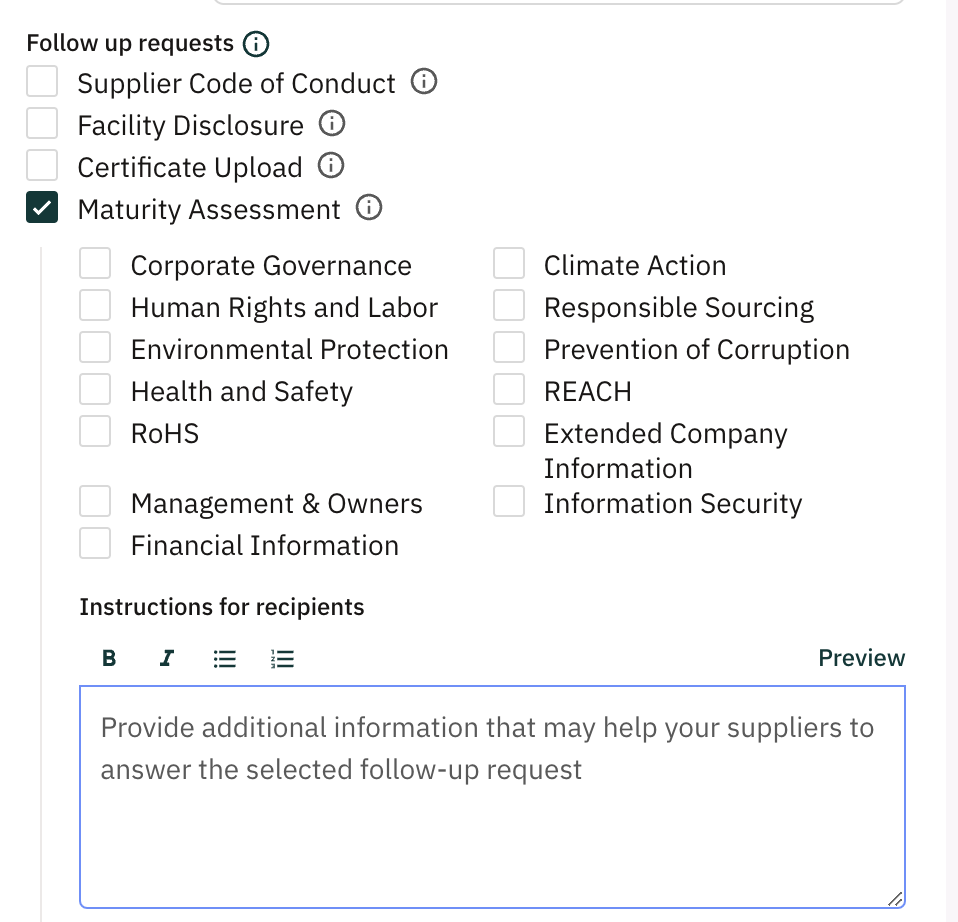Toggle bold formatting in instructions editor
This screenshot has width=958, height=922.
pyautogui.click(x=109, y=658)
